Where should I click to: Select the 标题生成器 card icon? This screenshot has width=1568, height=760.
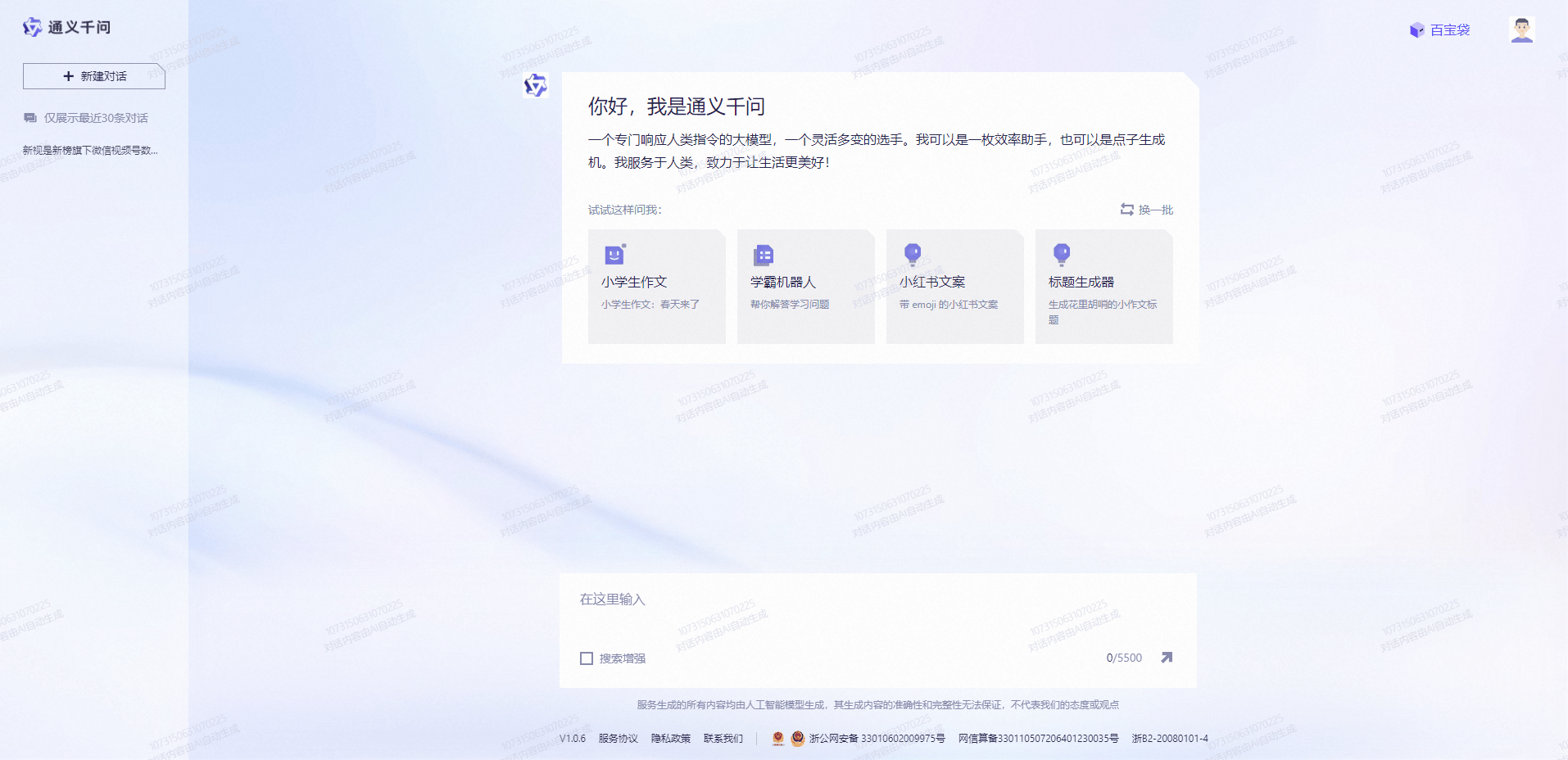coord(1062,255)
